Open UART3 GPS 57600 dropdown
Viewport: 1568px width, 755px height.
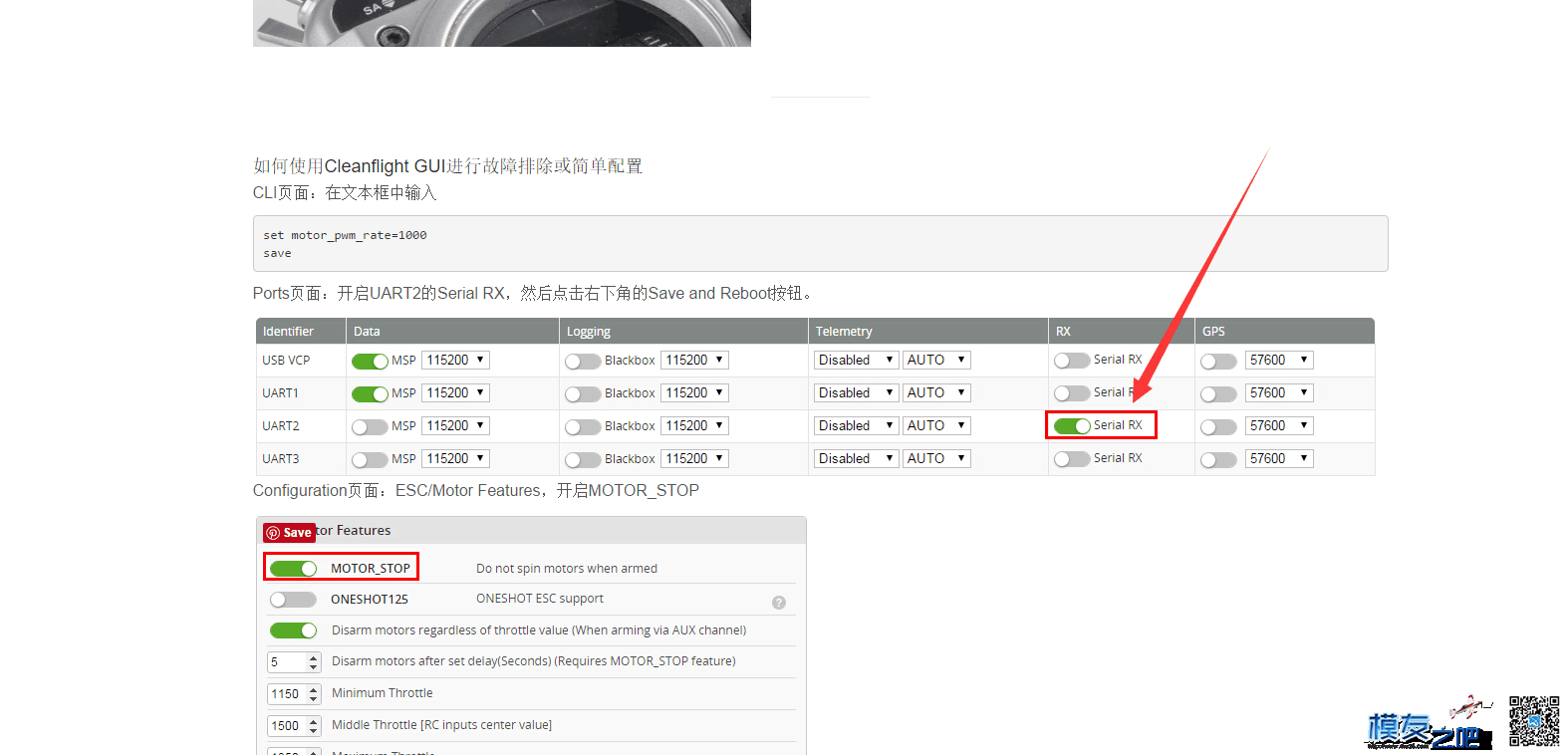point(1279,458)
